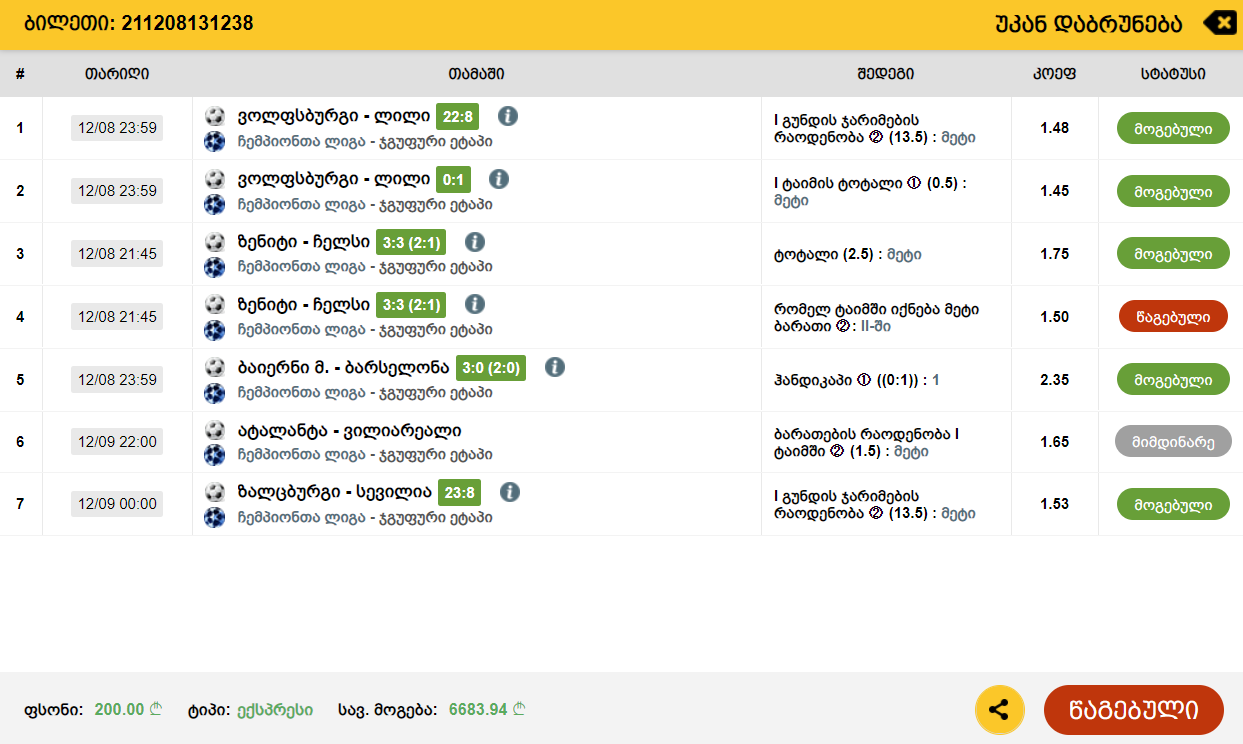
Task: Open the info icon in row 2 (ვოლფსბურგი - ლილი, 0:1)
Action: 499,179
